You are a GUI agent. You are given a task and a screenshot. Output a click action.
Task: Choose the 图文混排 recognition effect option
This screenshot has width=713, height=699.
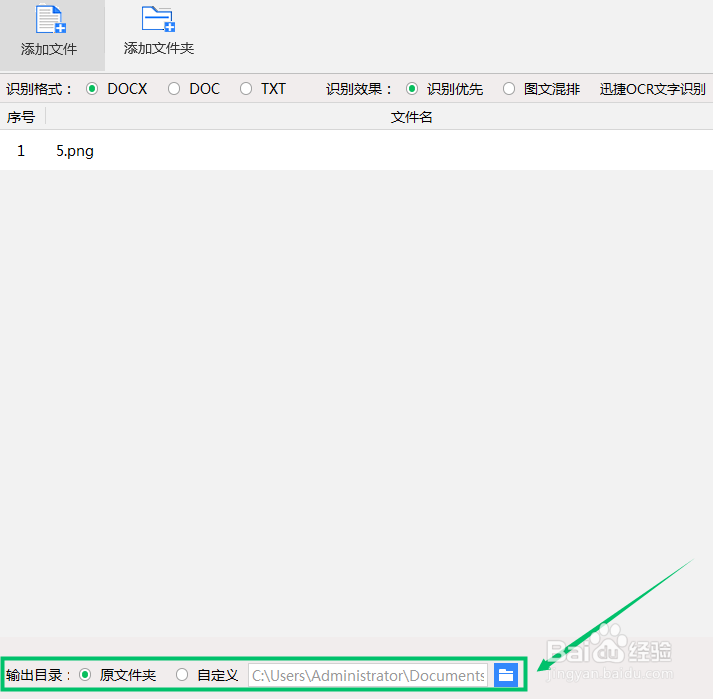pos(509,89)
